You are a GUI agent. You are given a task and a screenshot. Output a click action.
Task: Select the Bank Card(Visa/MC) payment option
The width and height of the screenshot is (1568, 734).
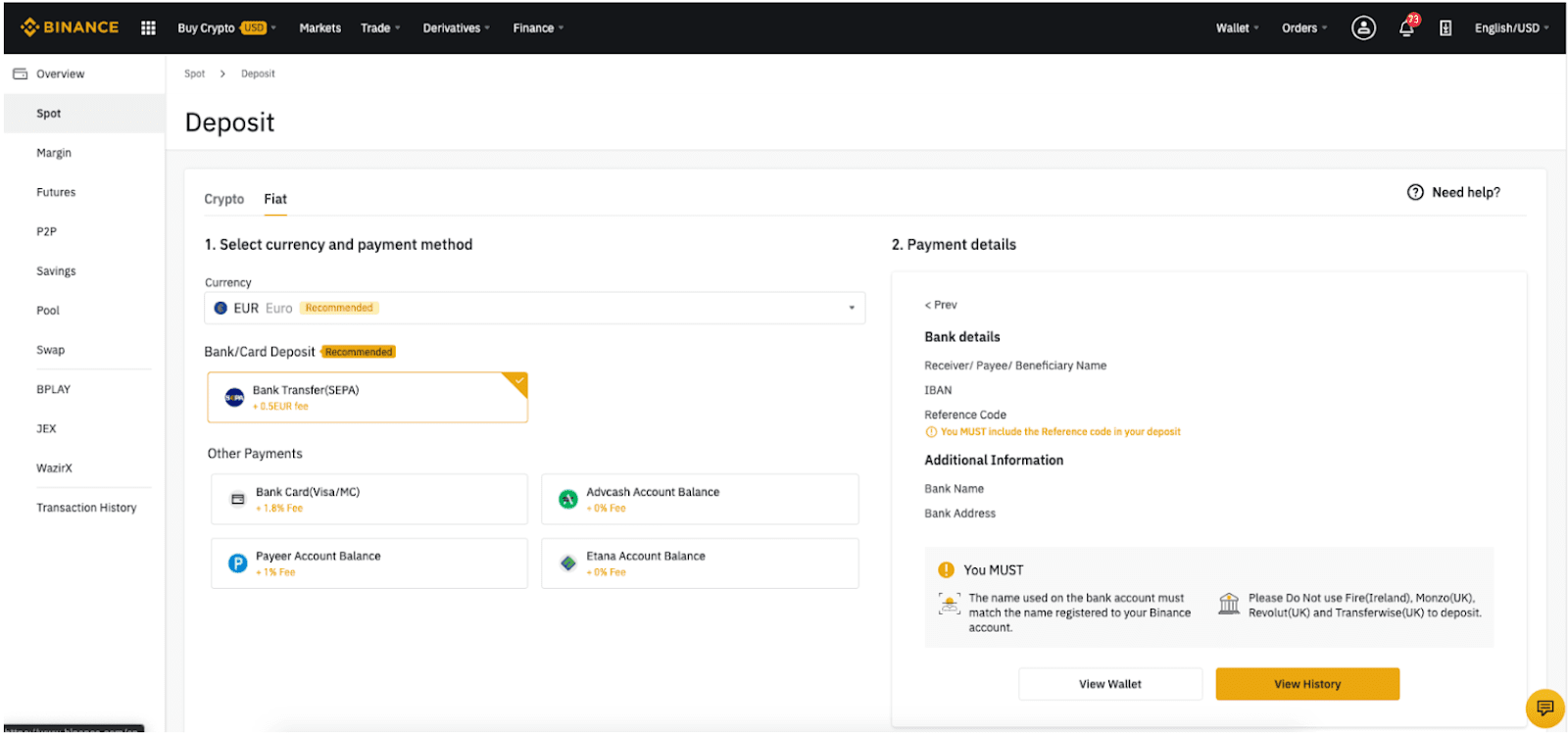point(369,499)
